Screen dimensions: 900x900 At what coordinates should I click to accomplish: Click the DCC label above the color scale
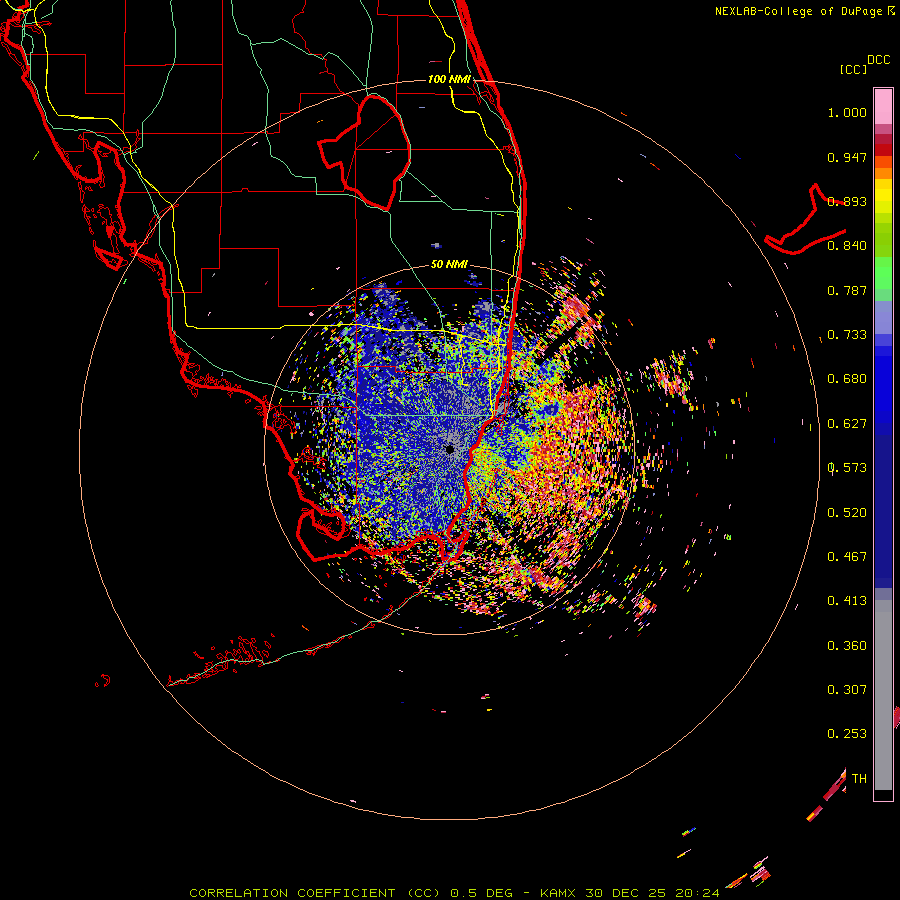pyautogui.click(x=879, y=60)
